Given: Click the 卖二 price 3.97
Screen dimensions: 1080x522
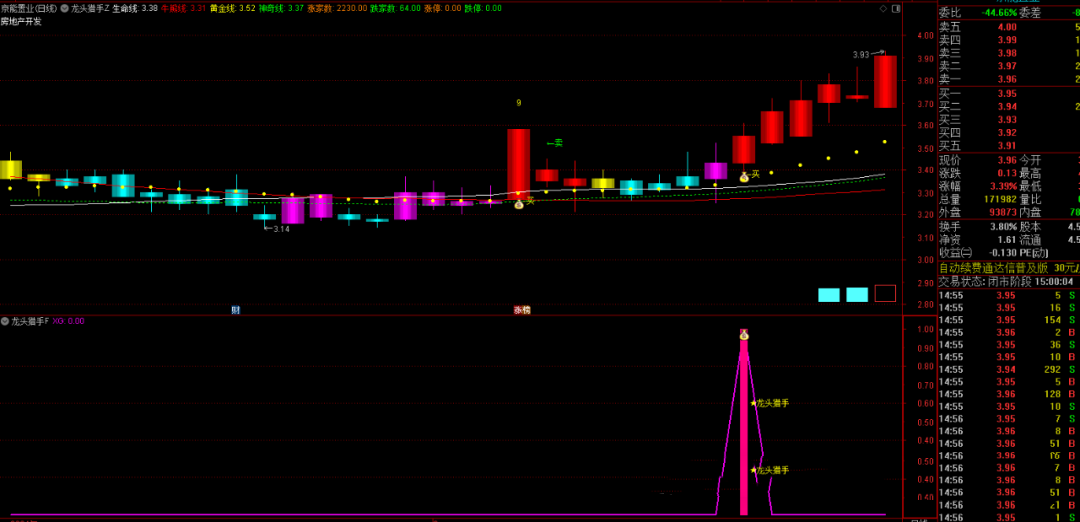Looking at the screenshot, I should [1007, 66].
